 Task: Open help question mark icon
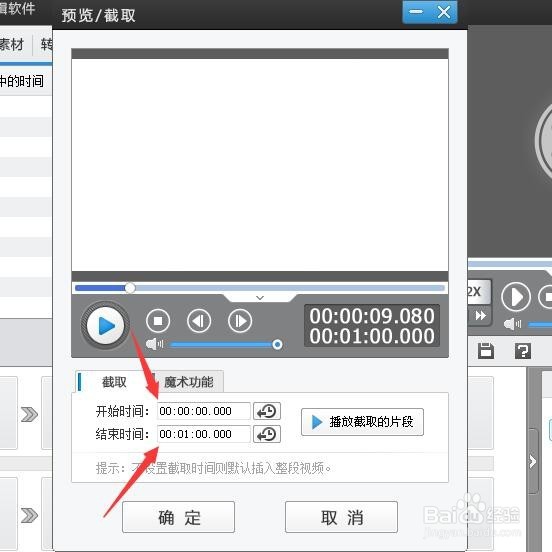coord(523,351)
